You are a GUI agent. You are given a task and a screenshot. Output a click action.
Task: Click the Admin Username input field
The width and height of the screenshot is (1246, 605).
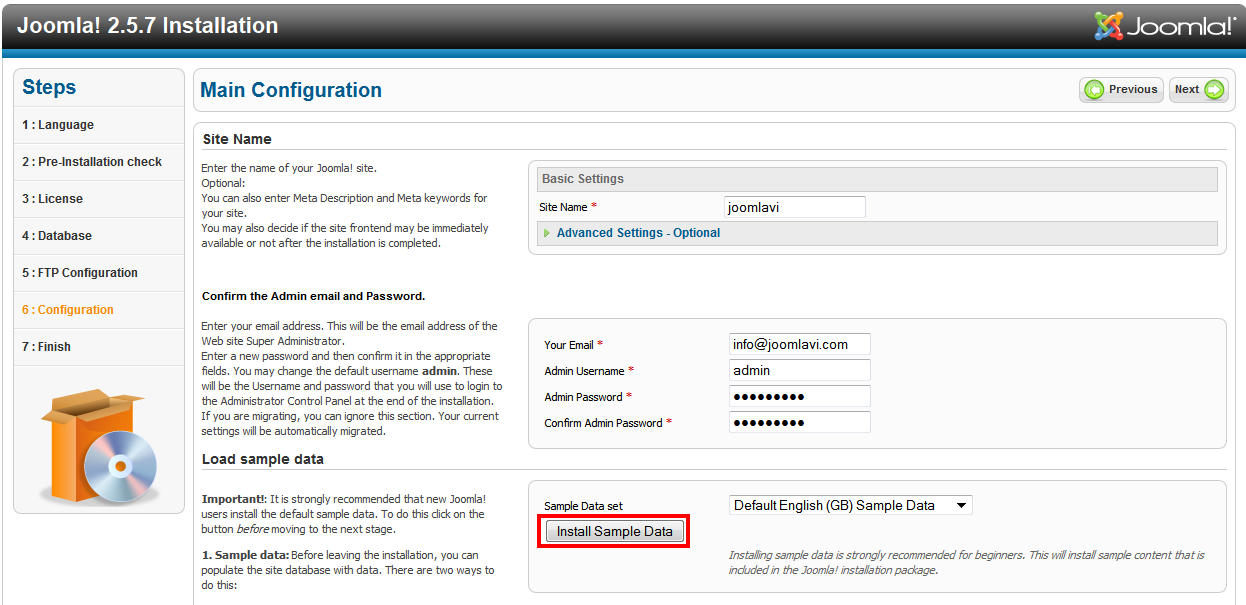click(800, 370)
